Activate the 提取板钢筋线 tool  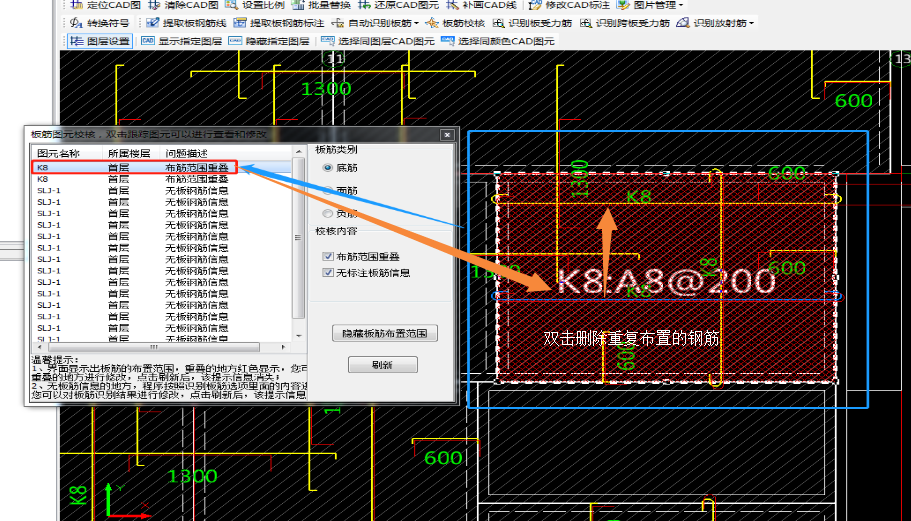tap(186, 23)
